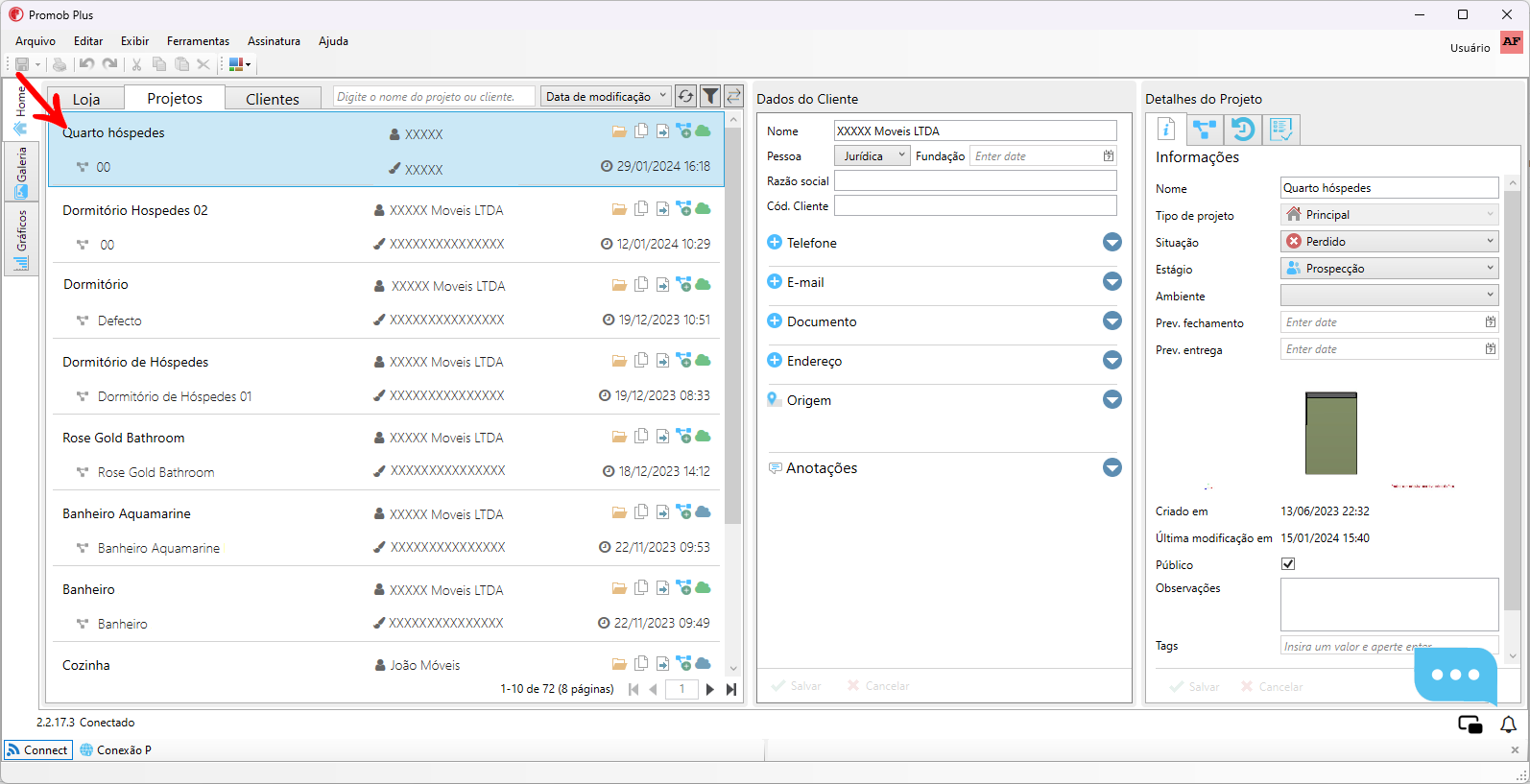This screenshot has height=784, width=1530.
Task: Add a phone with the Telefone plus icon
Action: [x=775, y=242]
